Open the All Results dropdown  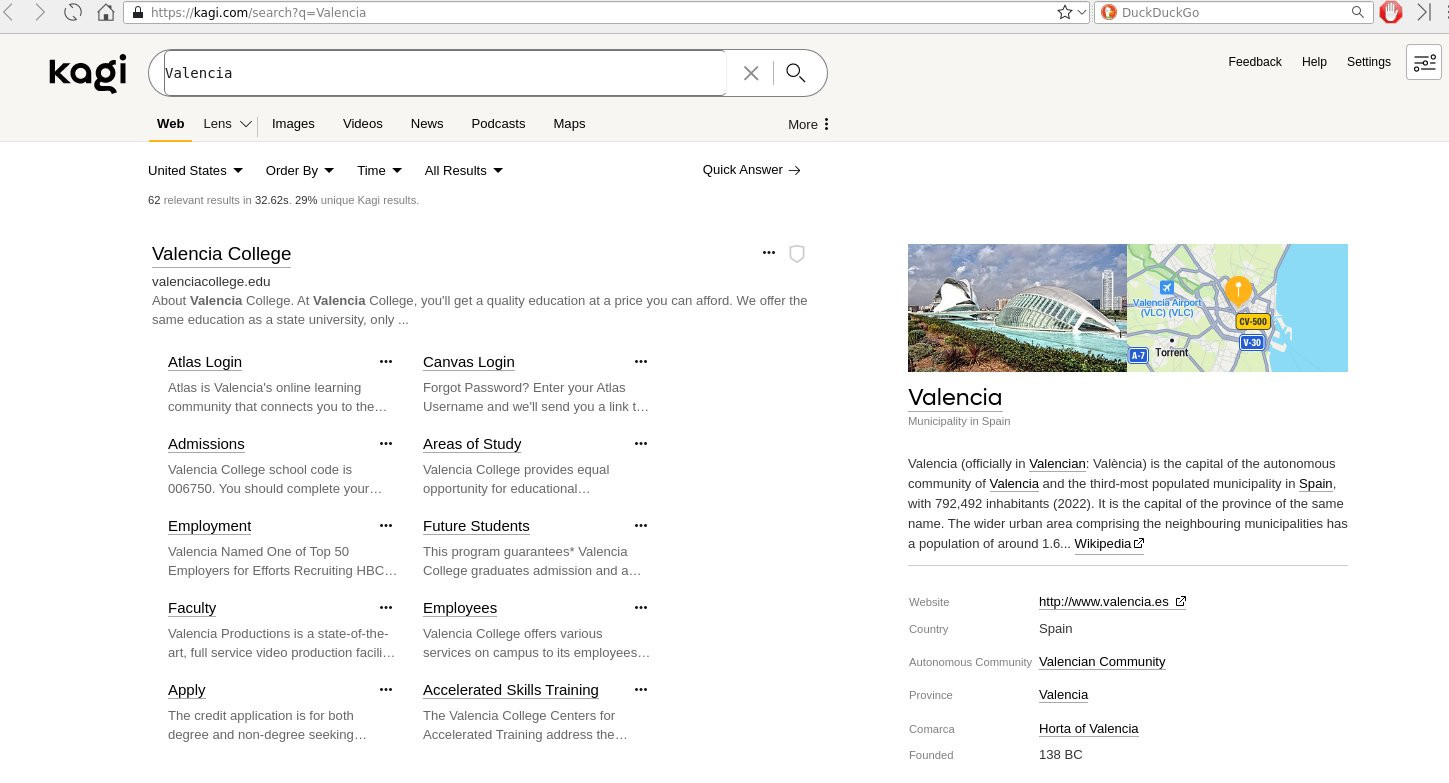[463, 171]
